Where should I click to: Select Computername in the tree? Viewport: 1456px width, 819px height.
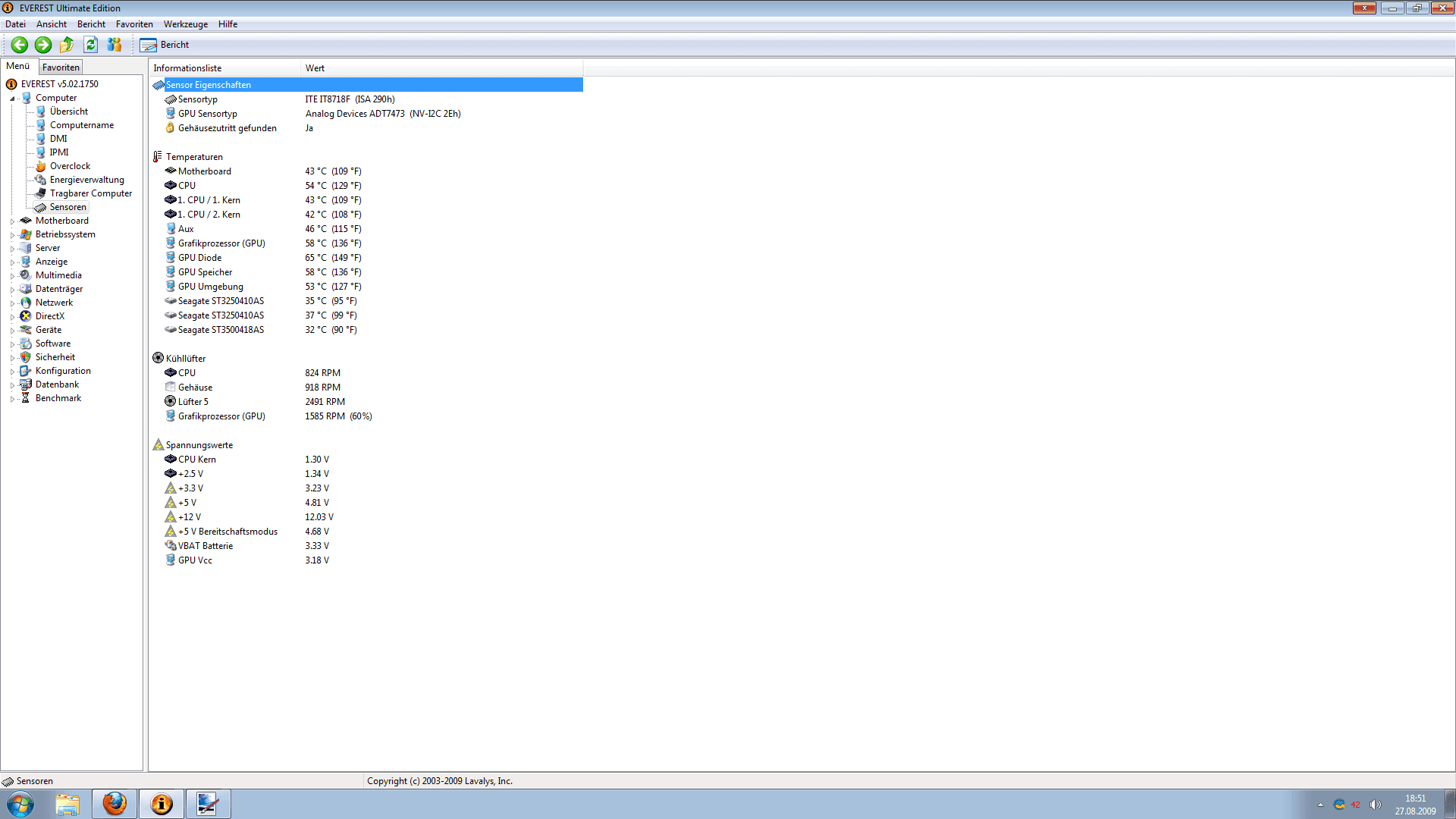(x=82, y=125)
